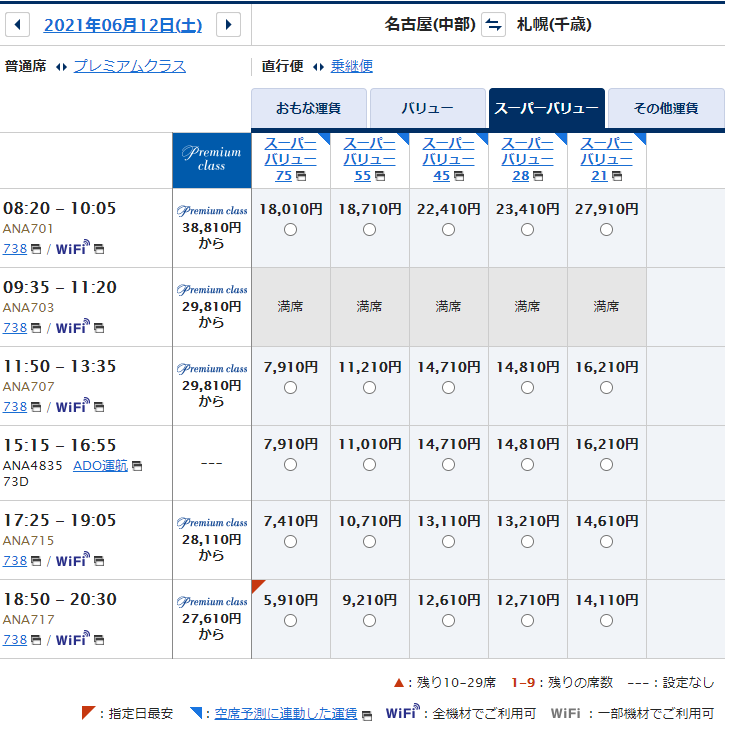
Task: Select 27,910円 fare for ANA701
Action: click(x=607, y=230)
